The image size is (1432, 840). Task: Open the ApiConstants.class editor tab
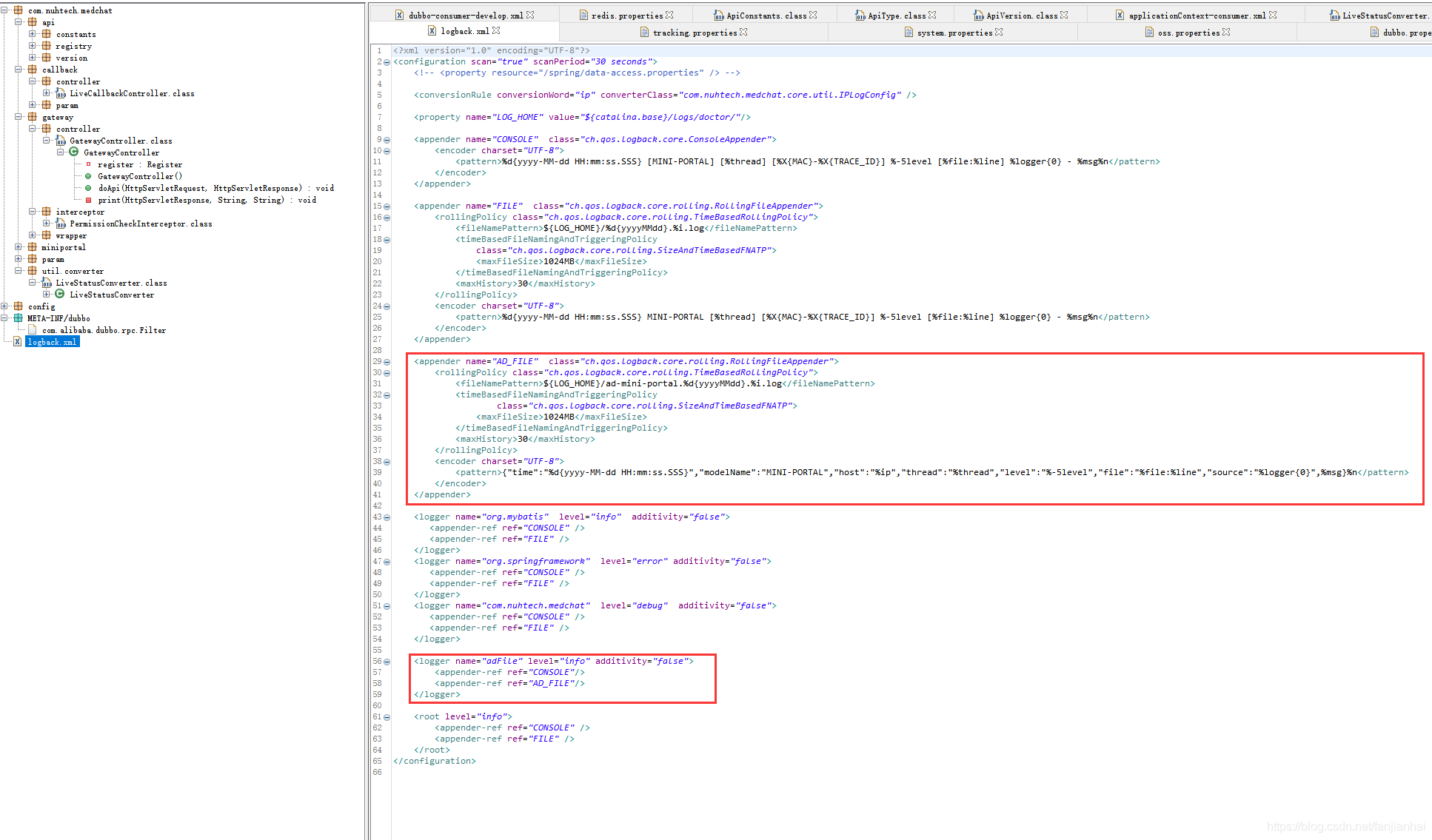click(766, 16)
